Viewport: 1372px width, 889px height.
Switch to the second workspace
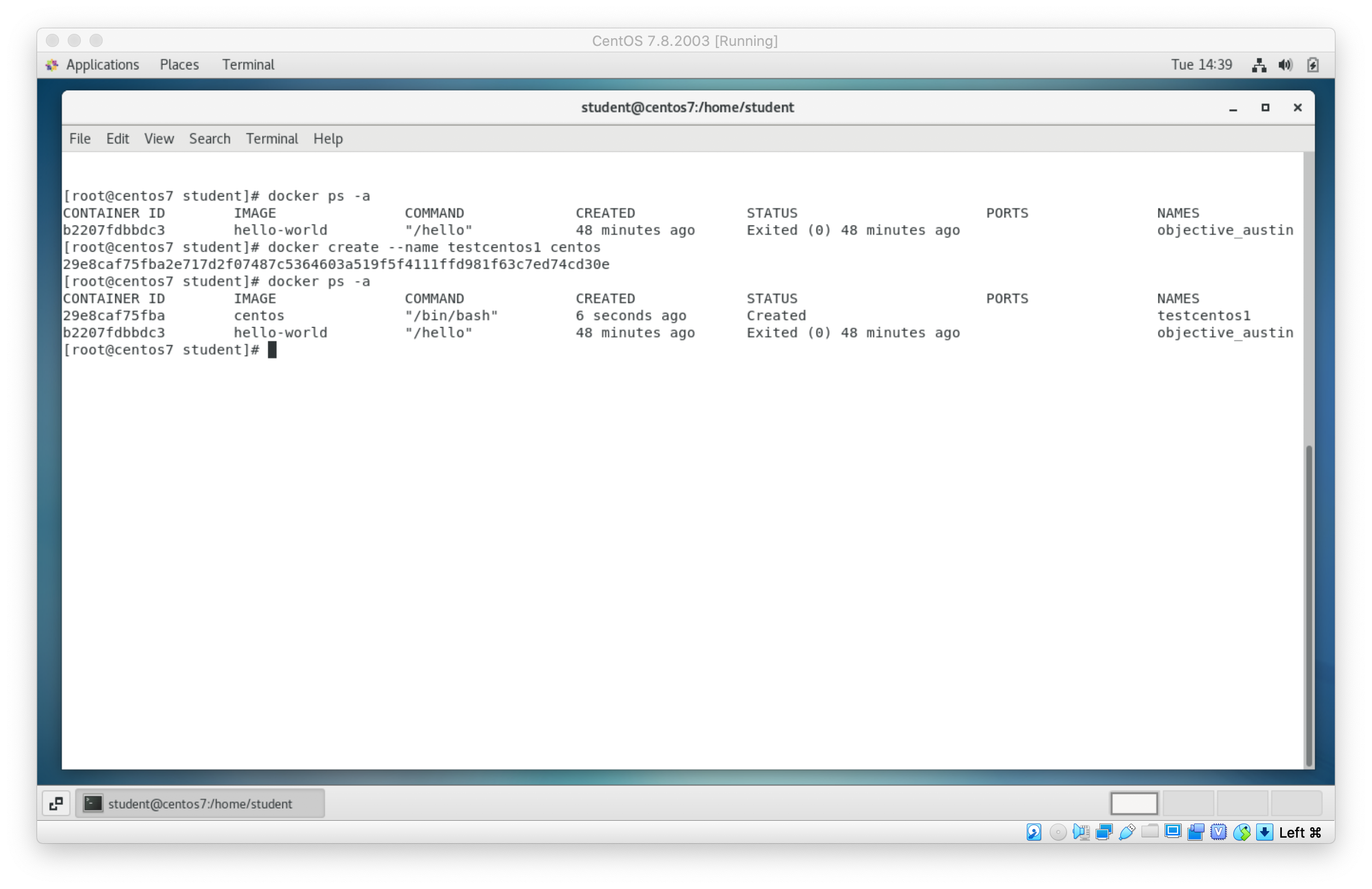1187,803
